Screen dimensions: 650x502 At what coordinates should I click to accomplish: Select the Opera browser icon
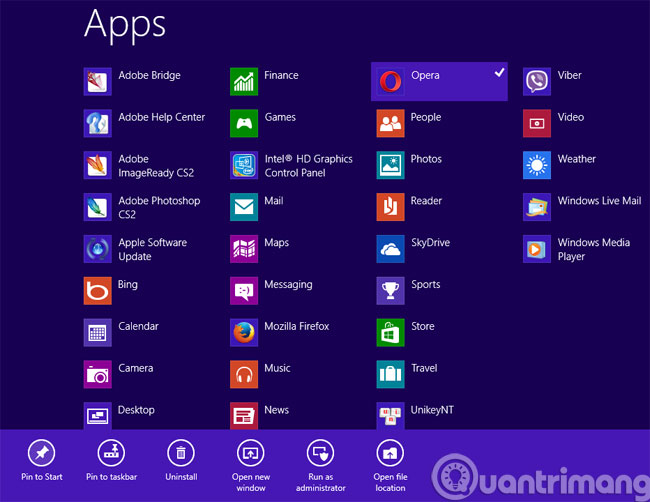click(x=390, y=82)
